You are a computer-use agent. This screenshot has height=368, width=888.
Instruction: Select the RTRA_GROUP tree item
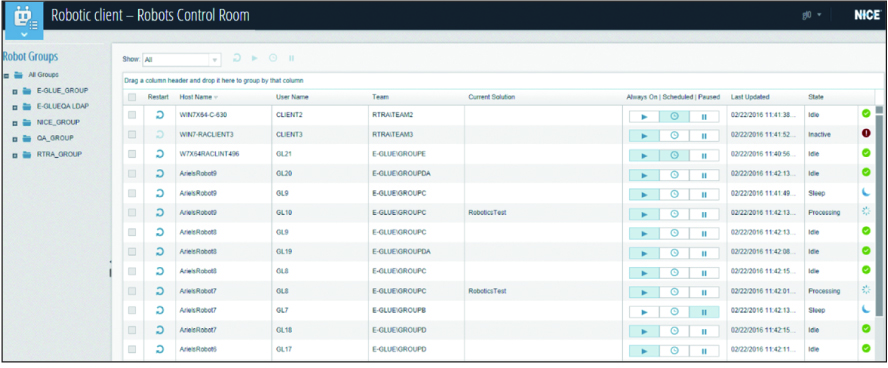pyautogui.click(x=59, y=154)
